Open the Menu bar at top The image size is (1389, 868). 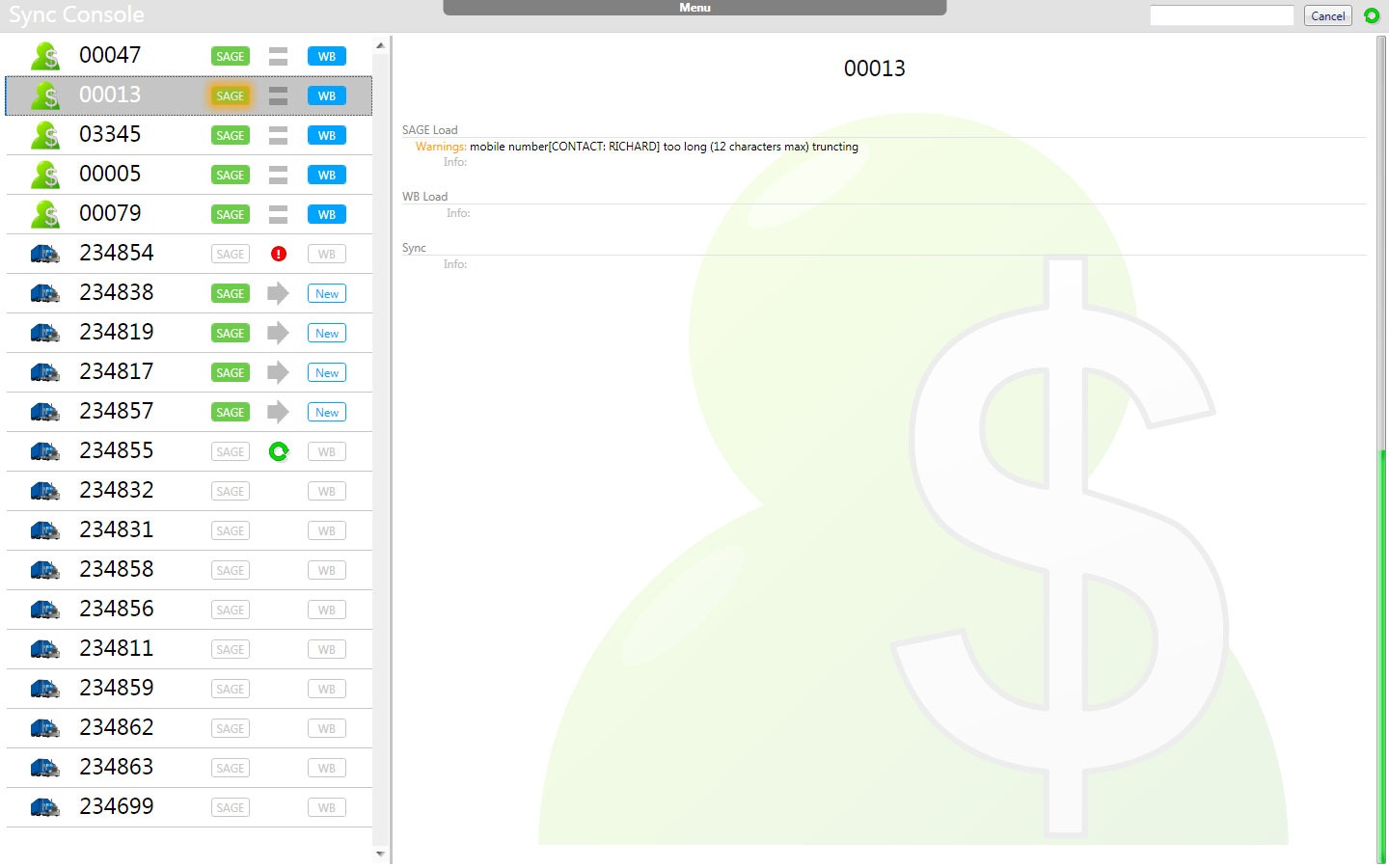[694, 8]
